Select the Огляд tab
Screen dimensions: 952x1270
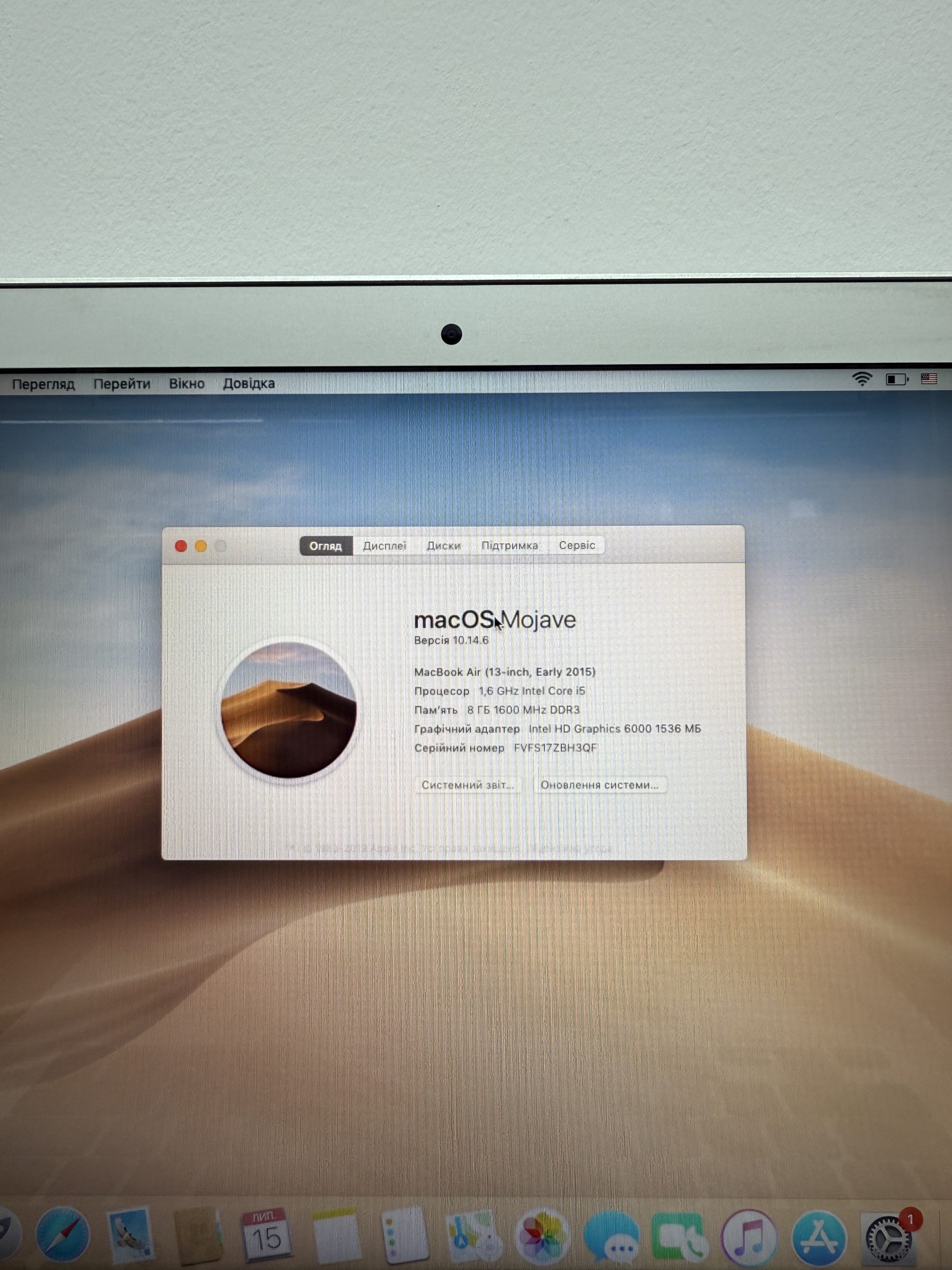pos(326,545)
